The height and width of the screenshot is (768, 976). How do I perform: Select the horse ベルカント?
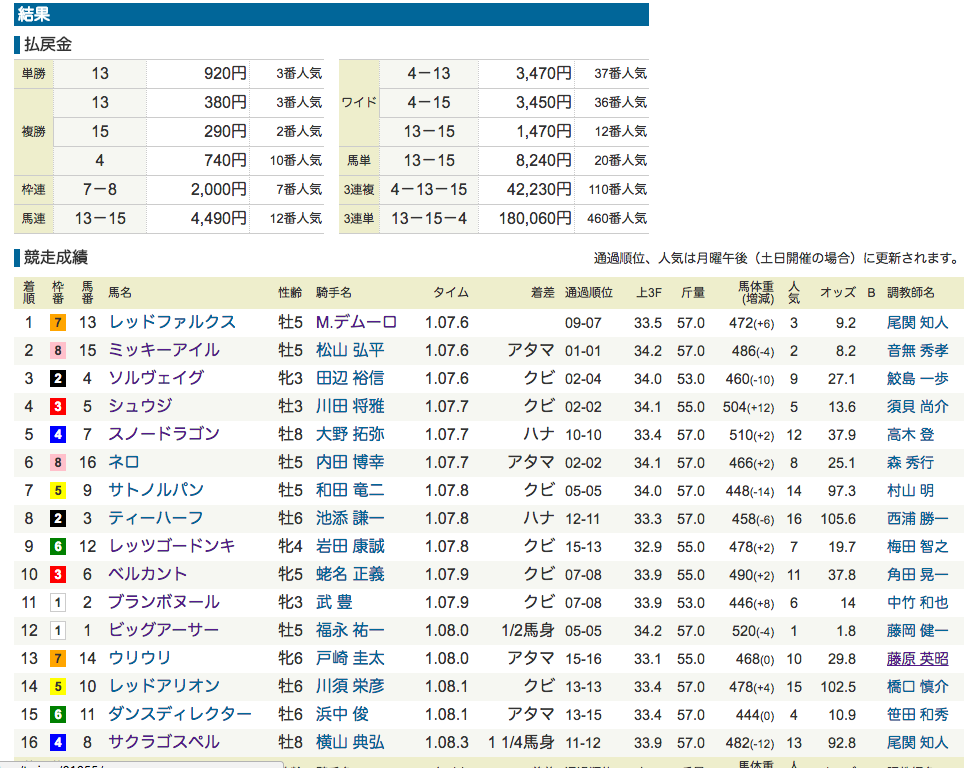pos(148,574)
